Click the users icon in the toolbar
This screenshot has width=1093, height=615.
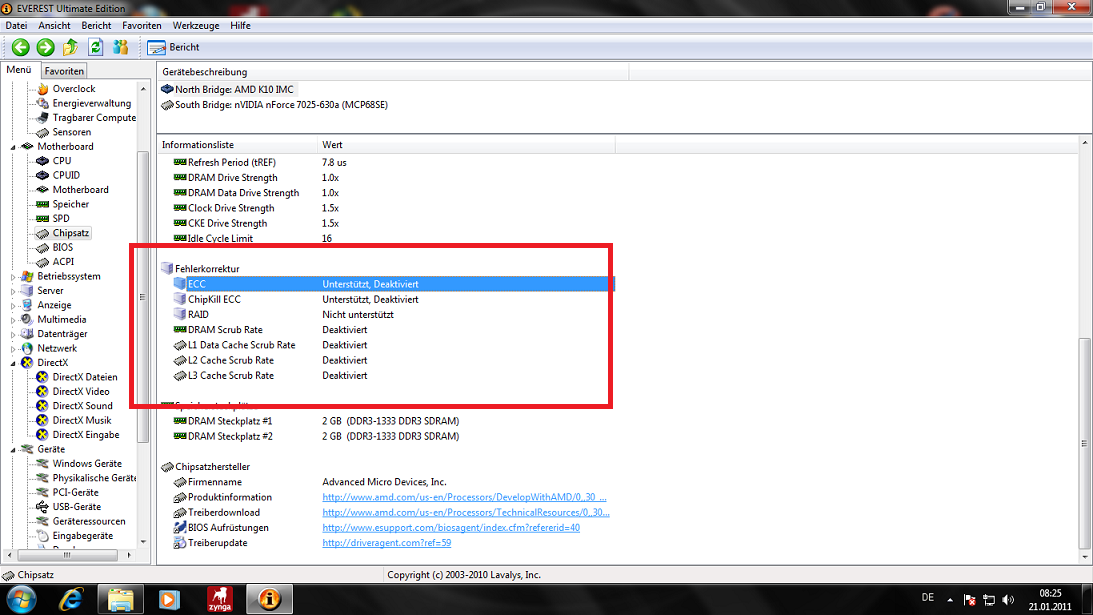pos(121,47)
